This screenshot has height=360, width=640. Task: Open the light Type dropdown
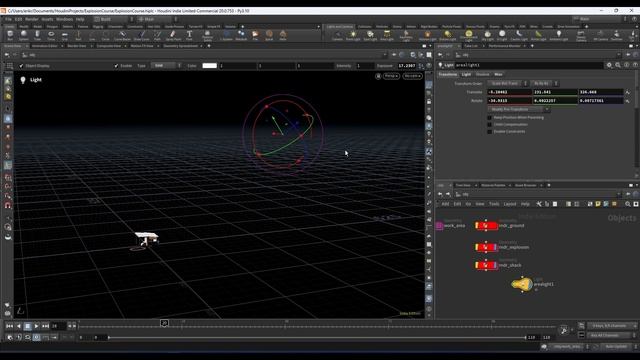pyautogui.click(x=166, y=66)
